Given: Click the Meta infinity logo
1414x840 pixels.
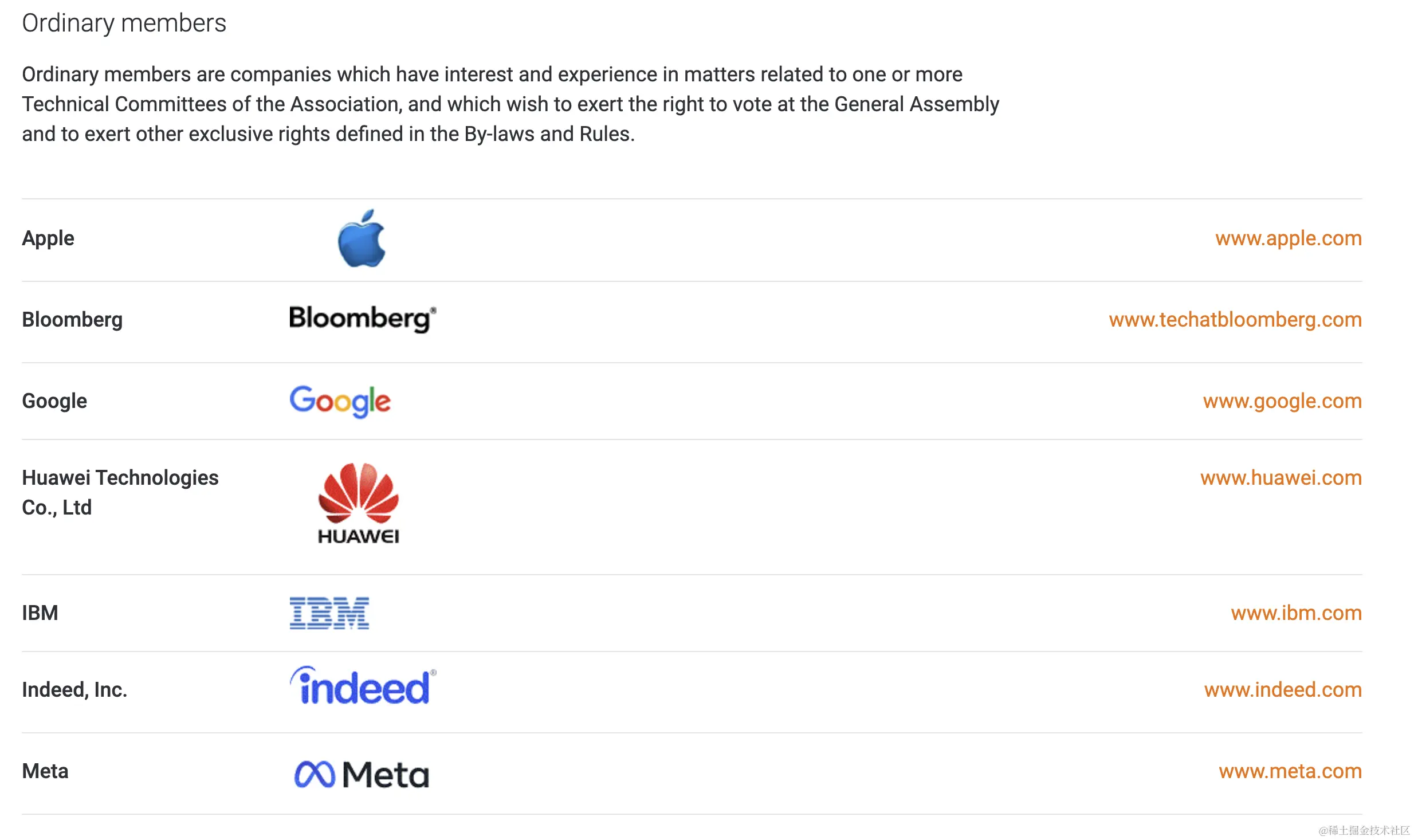Looking at the screenshot, I should coord(362,774).
